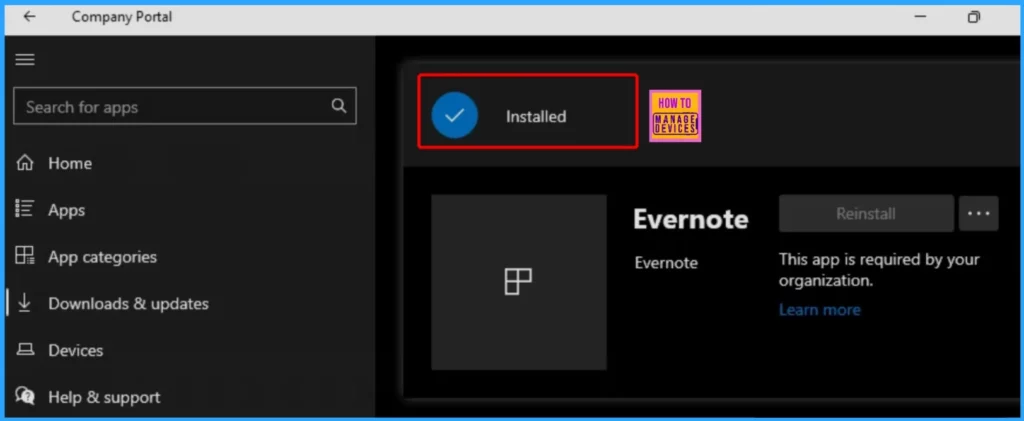
Task: Click the App categories grid icon
Action: (25, 256)
